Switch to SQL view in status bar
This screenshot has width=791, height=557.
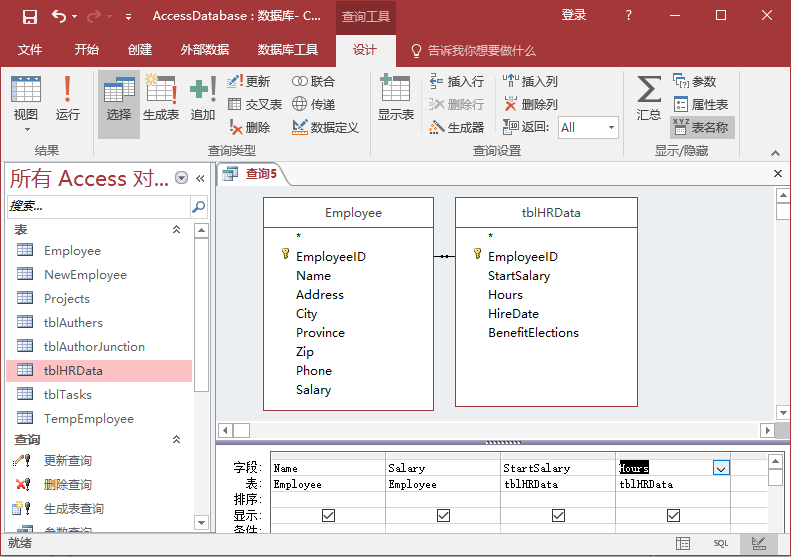point(720,543)
